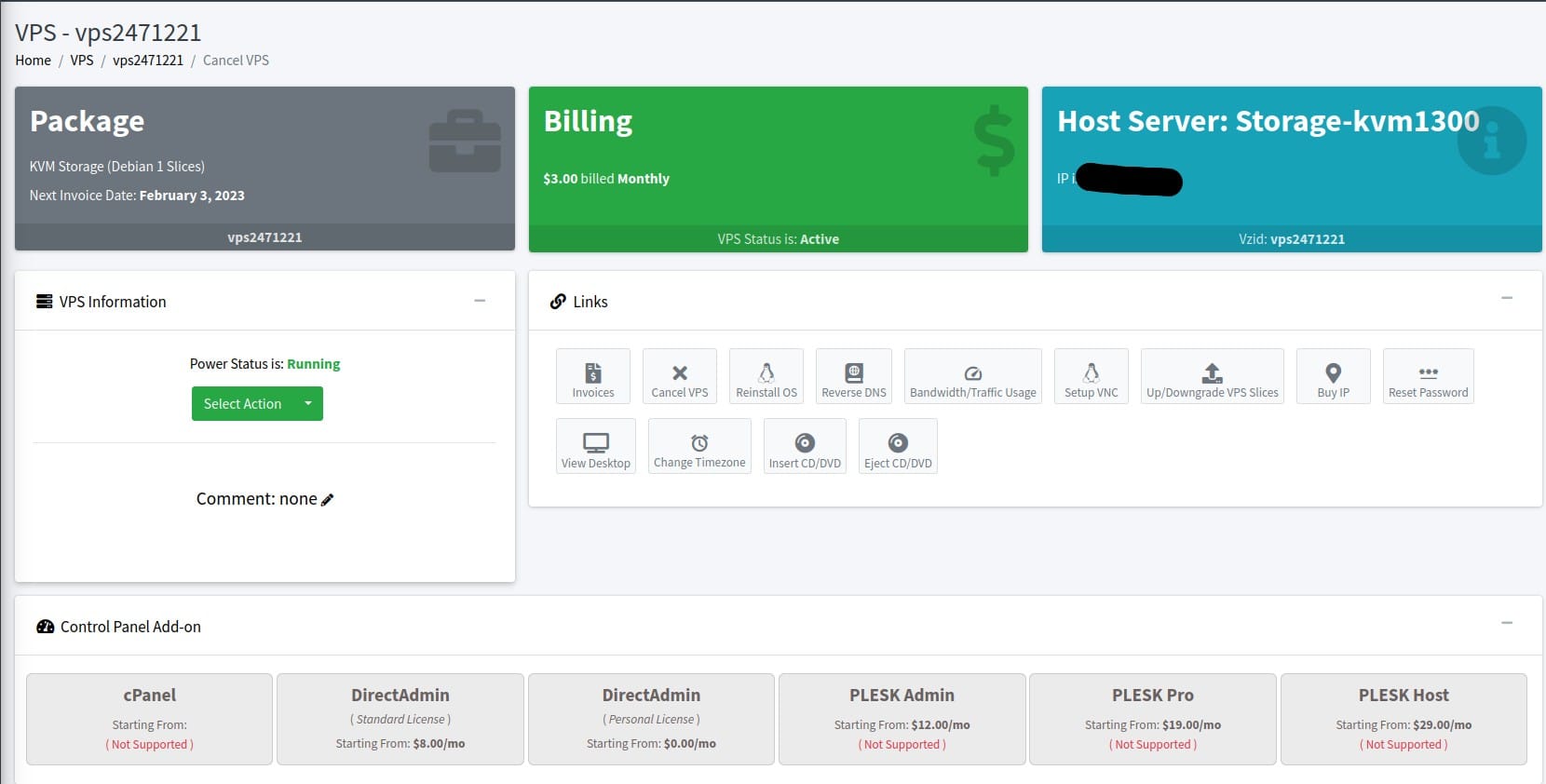This screenshot has height=784, width=1546.
Task: Click the Vzid vps2471221 footer
Action: [1292, 239]
